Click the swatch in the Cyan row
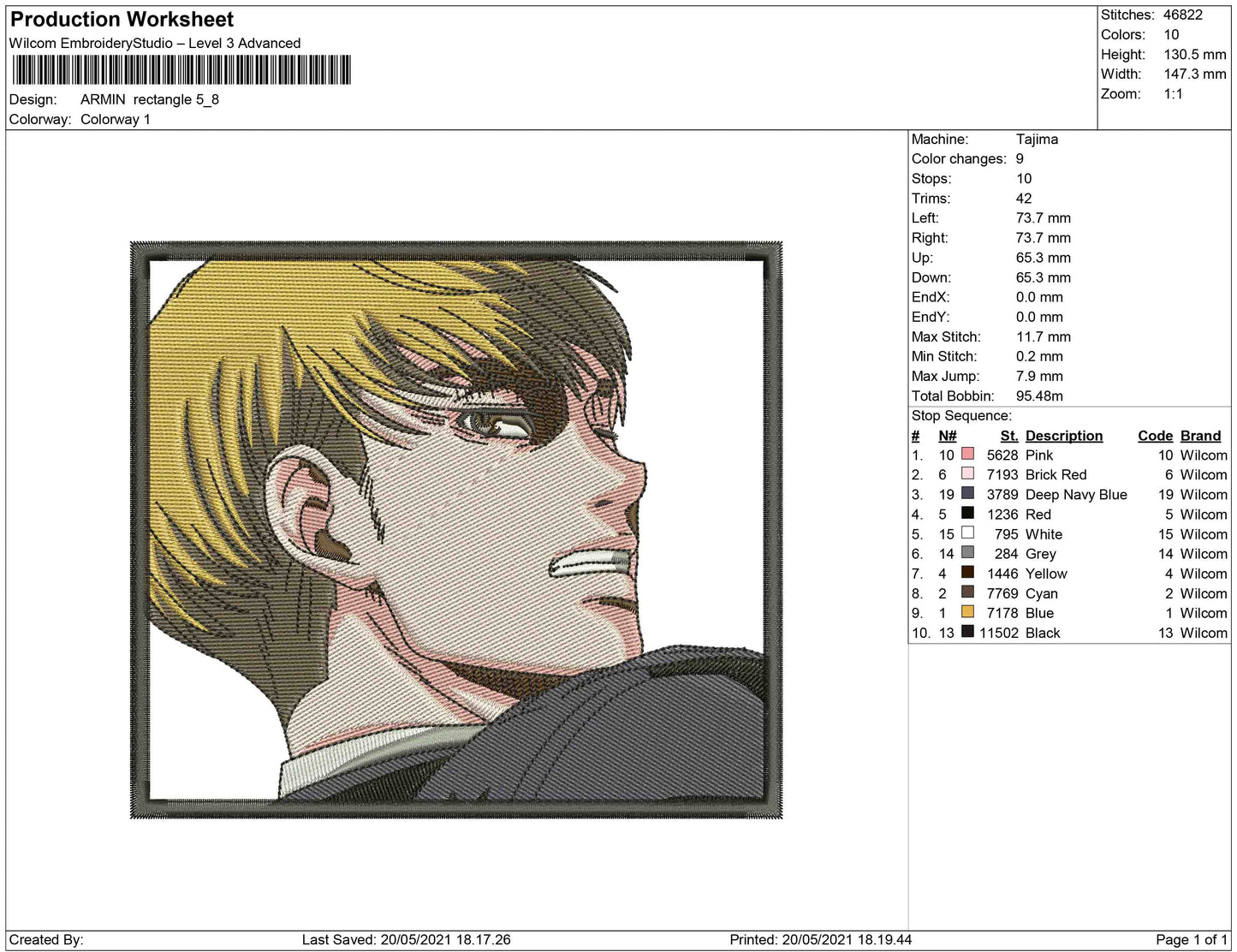The image size is (1237, 952). pos(967,592)
